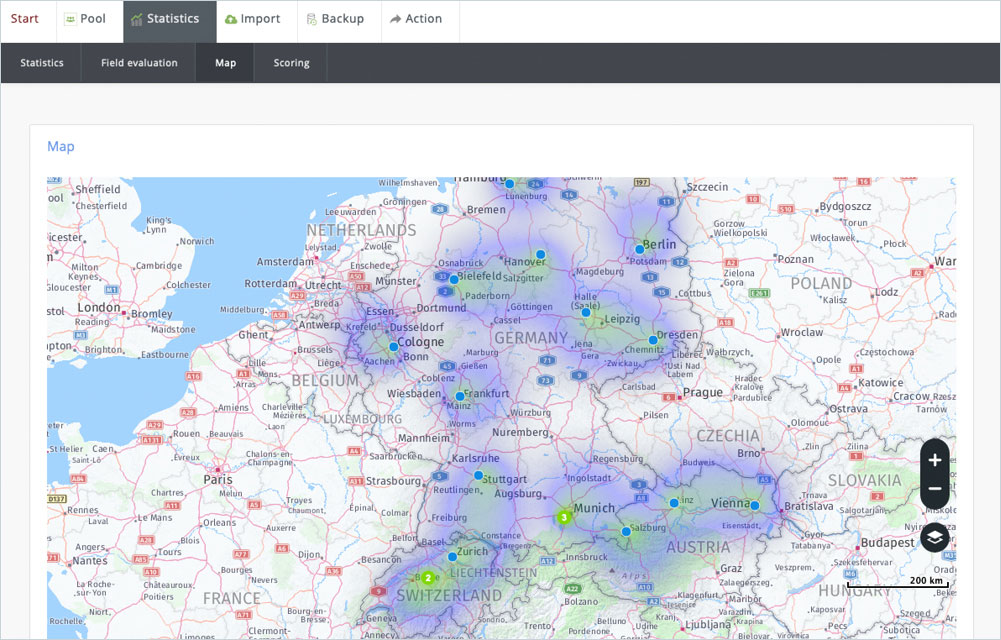1001x640 pixels.
Task: Open the Scoring sub-tab
Action: (292, 63)
